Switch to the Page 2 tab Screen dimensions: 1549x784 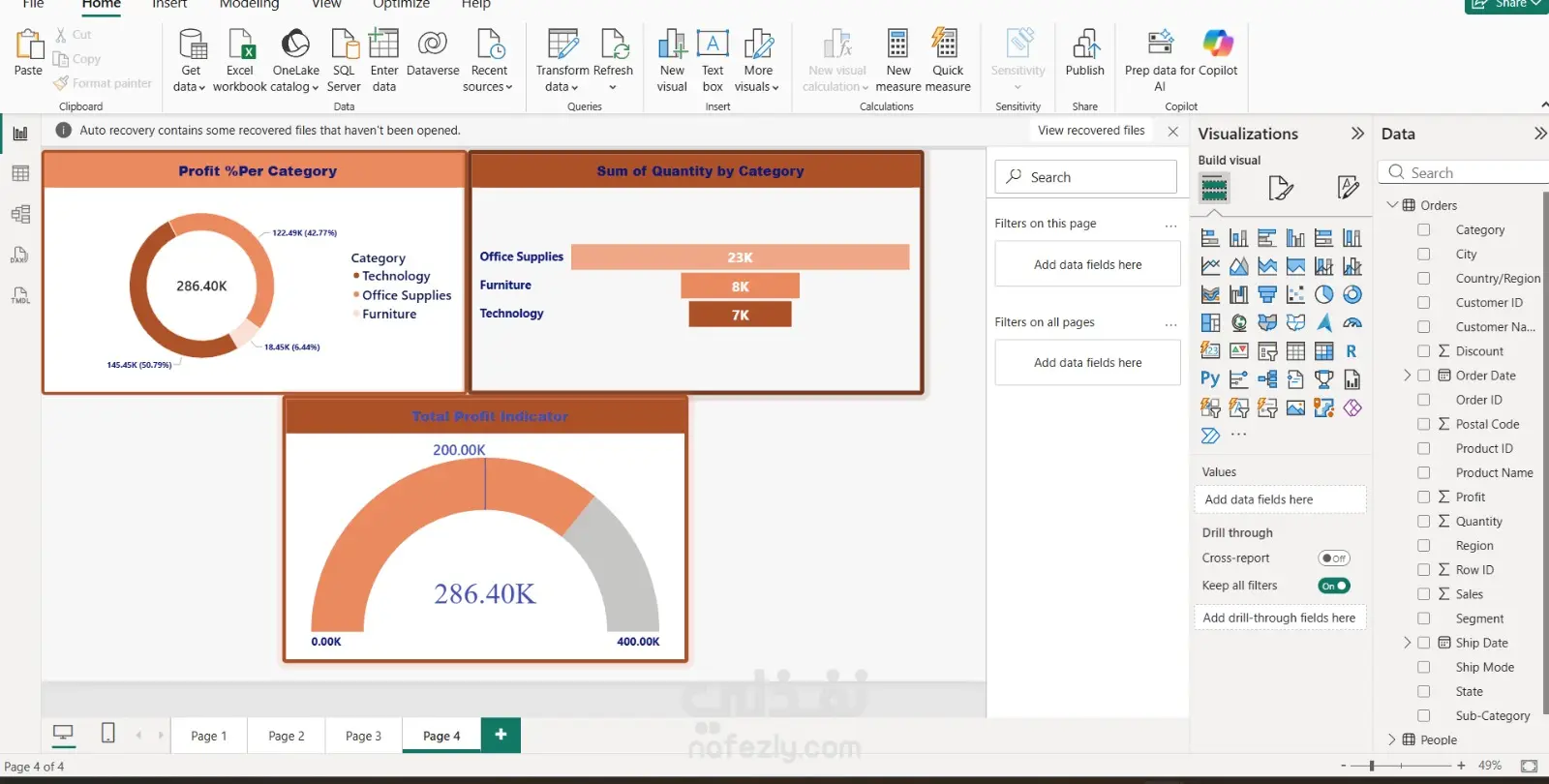point(287,736)
